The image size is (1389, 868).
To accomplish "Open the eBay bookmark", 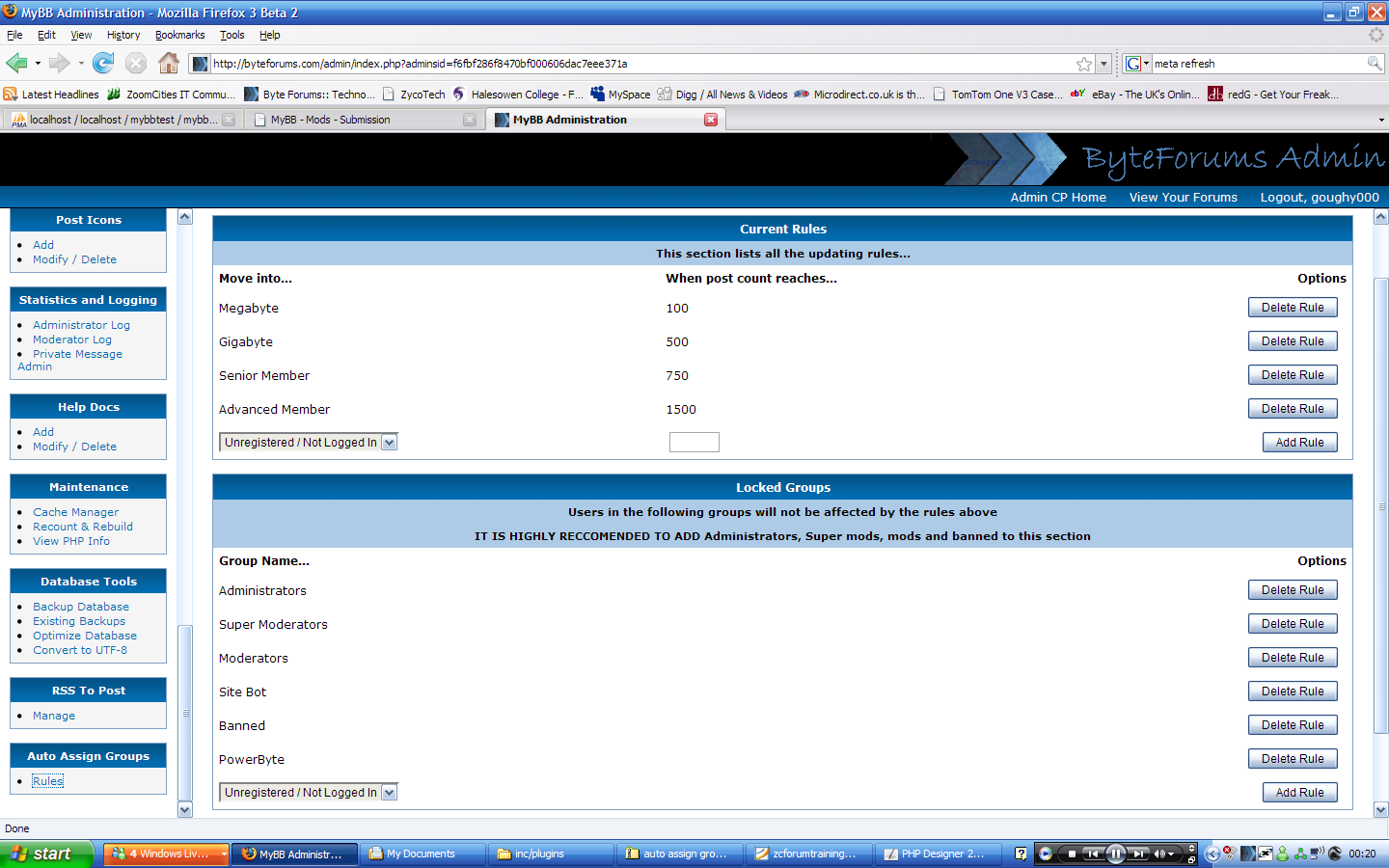I will pyautogui.click(x=1135, y=95).
